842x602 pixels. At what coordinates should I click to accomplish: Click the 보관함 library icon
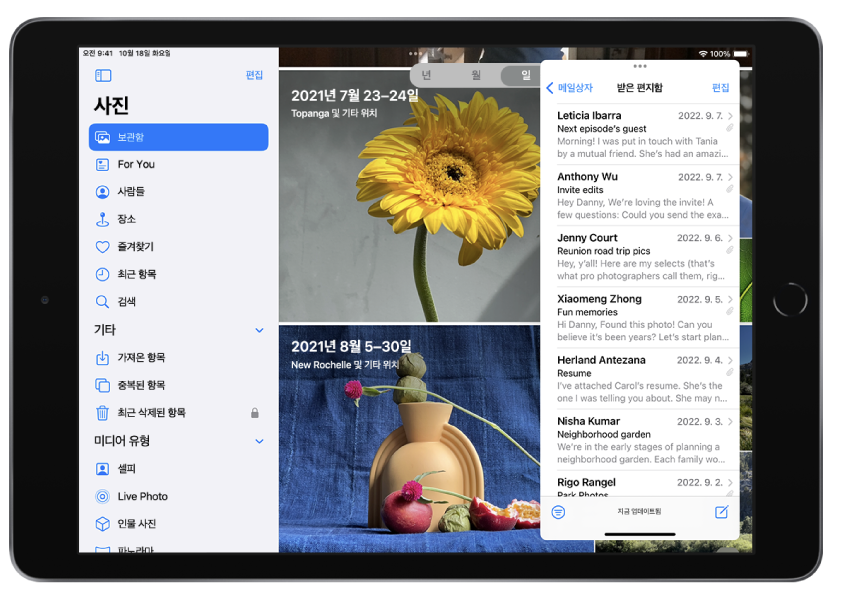(x=103, y=137)
